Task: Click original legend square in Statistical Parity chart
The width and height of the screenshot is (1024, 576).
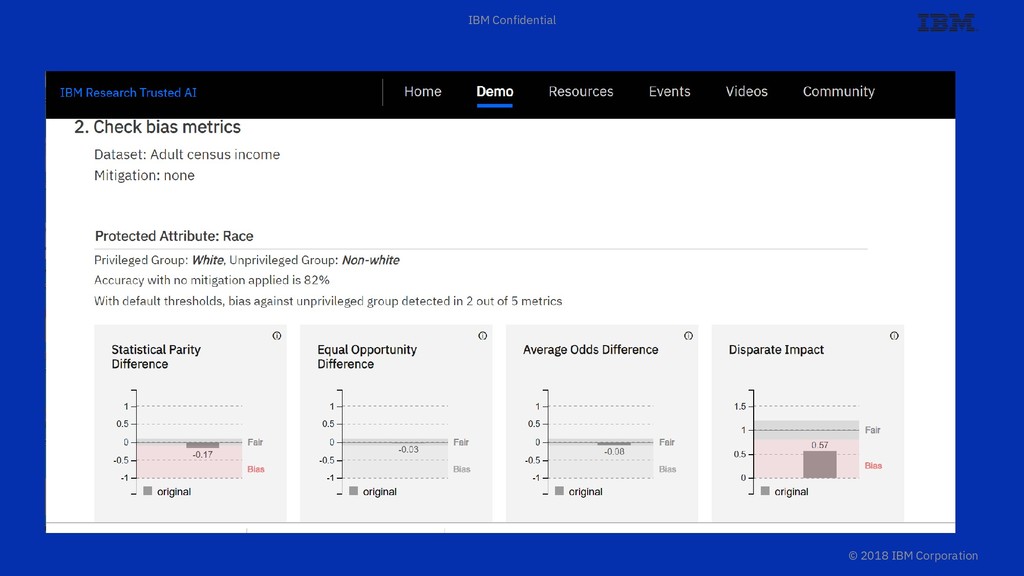Action: [148, 490]
